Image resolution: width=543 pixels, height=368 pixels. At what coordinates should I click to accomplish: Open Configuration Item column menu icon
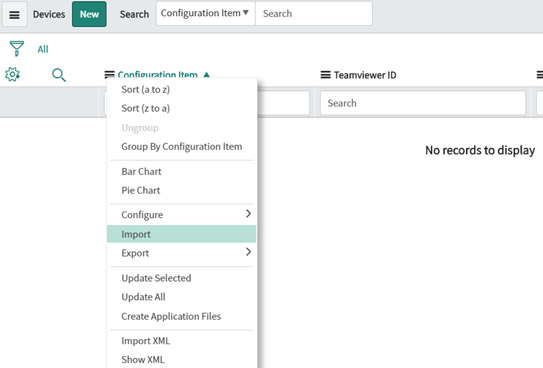pos(109,74)
